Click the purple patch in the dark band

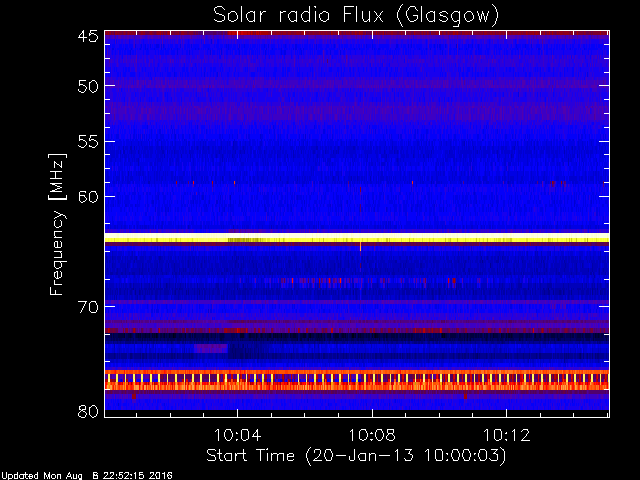(x=211, y=348)
